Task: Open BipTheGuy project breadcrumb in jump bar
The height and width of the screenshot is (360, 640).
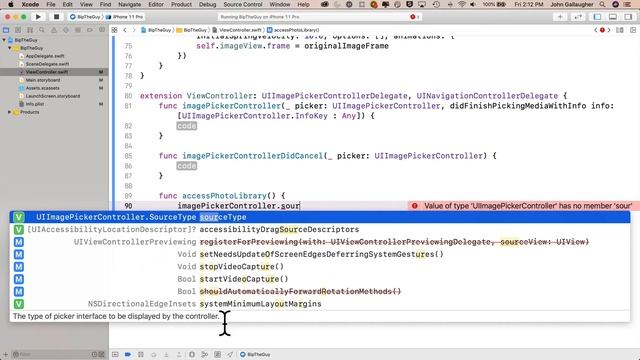Action: 156,30
